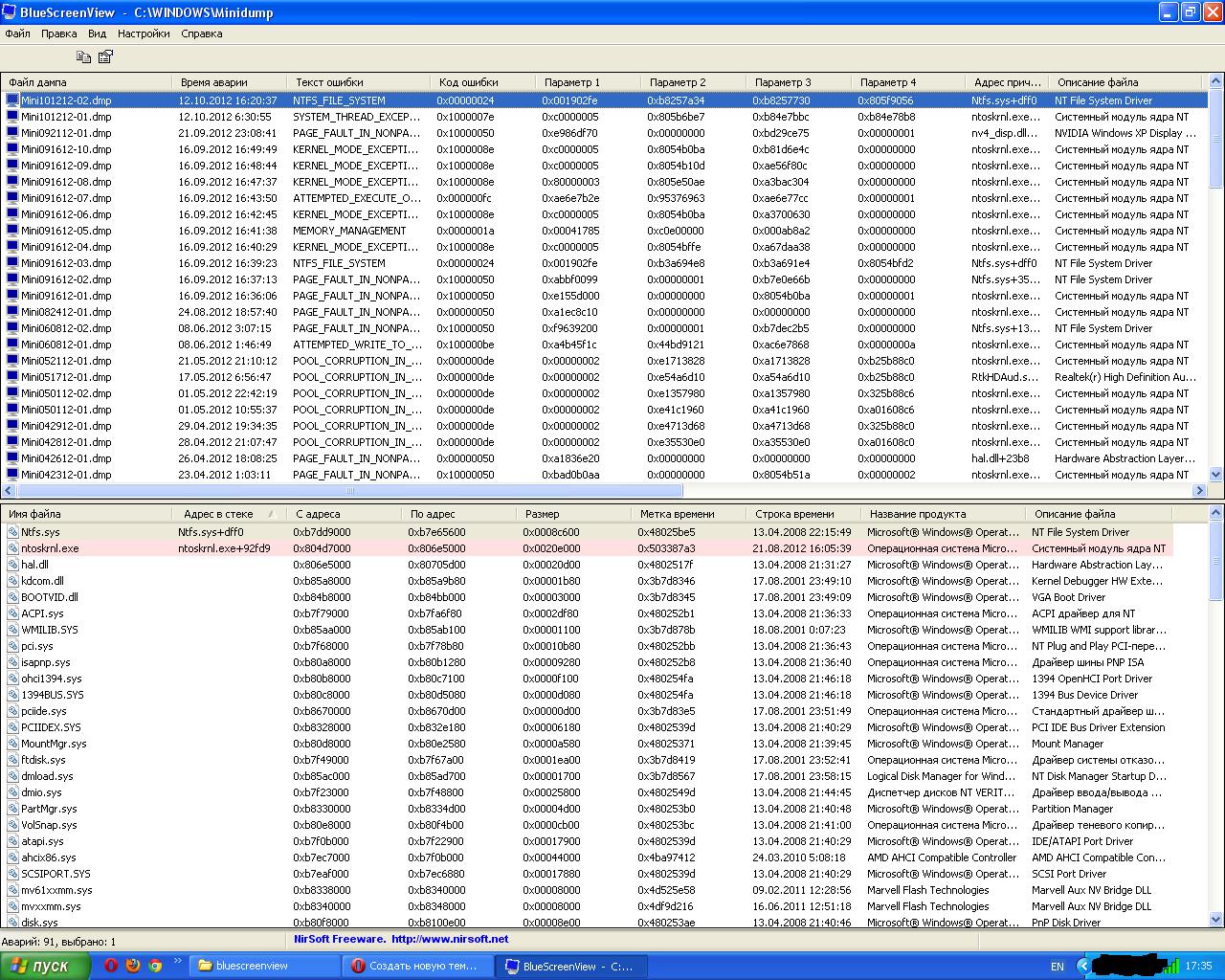Click the Метка времени column header

[x=689, y=514]
